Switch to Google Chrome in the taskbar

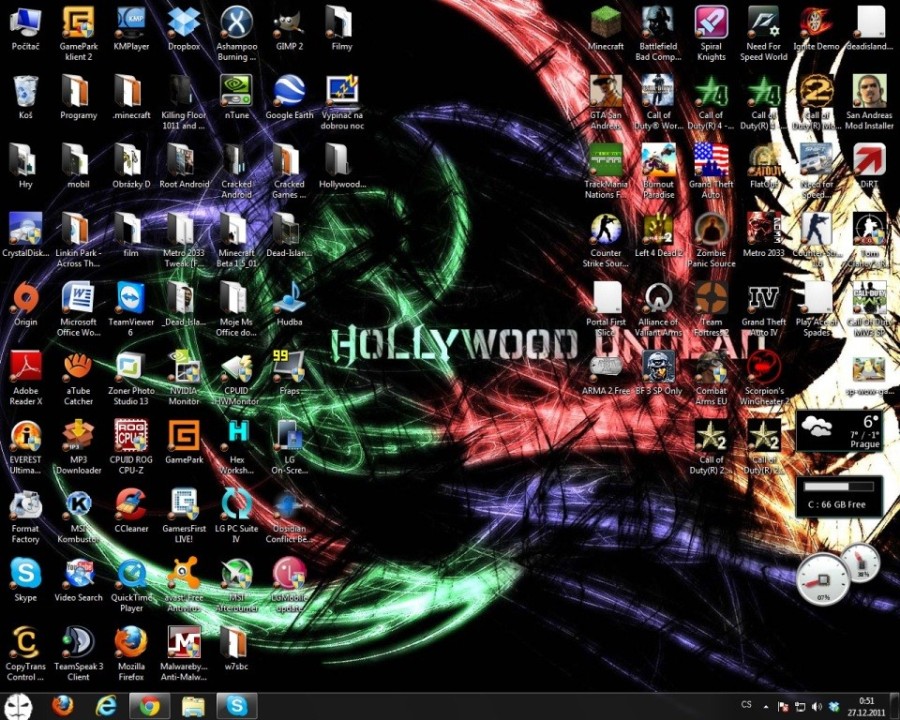pyautogui.click(x=149, y=706)
